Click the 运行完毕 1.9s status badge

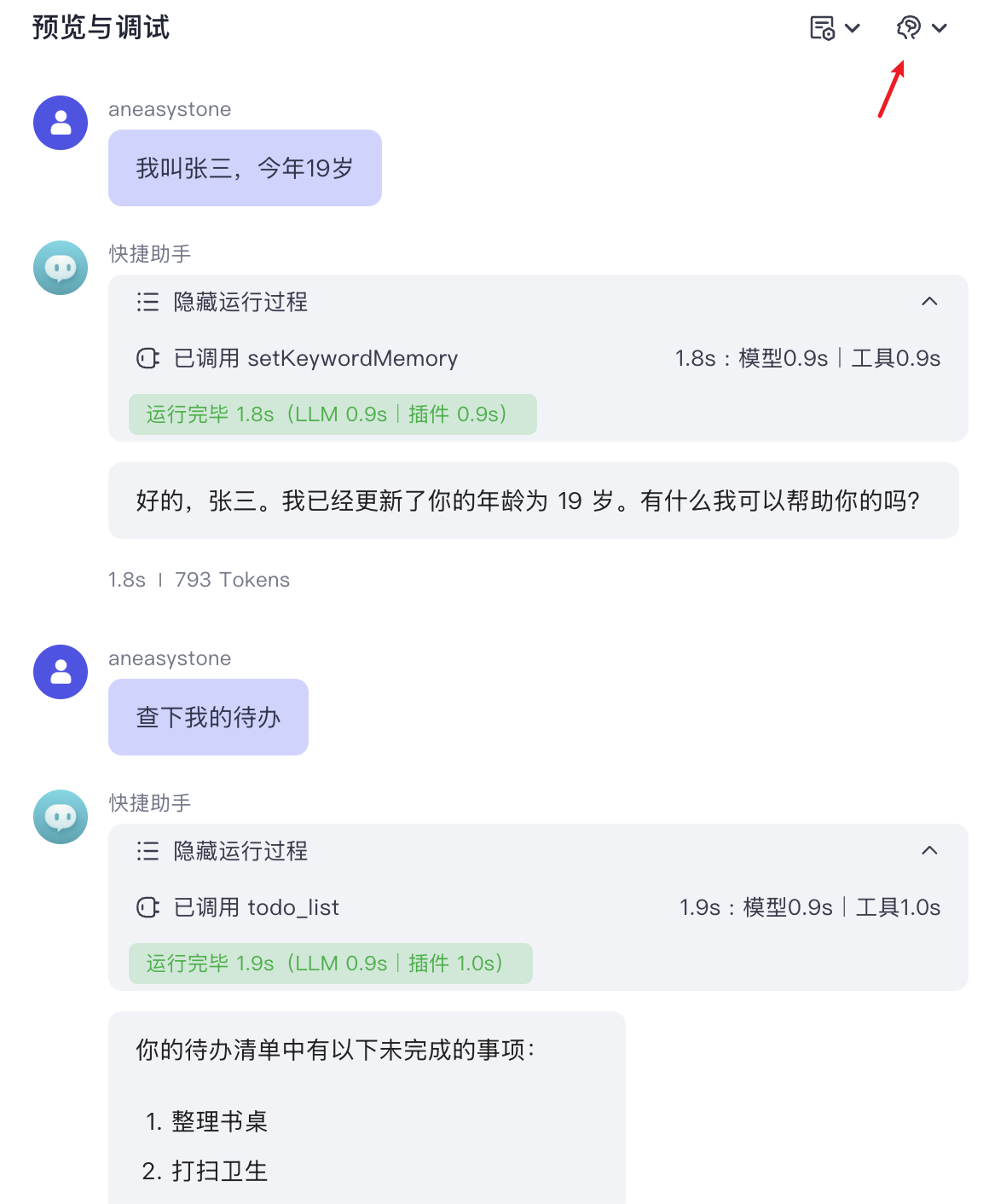pyautogui.click(x=331, y=964)
